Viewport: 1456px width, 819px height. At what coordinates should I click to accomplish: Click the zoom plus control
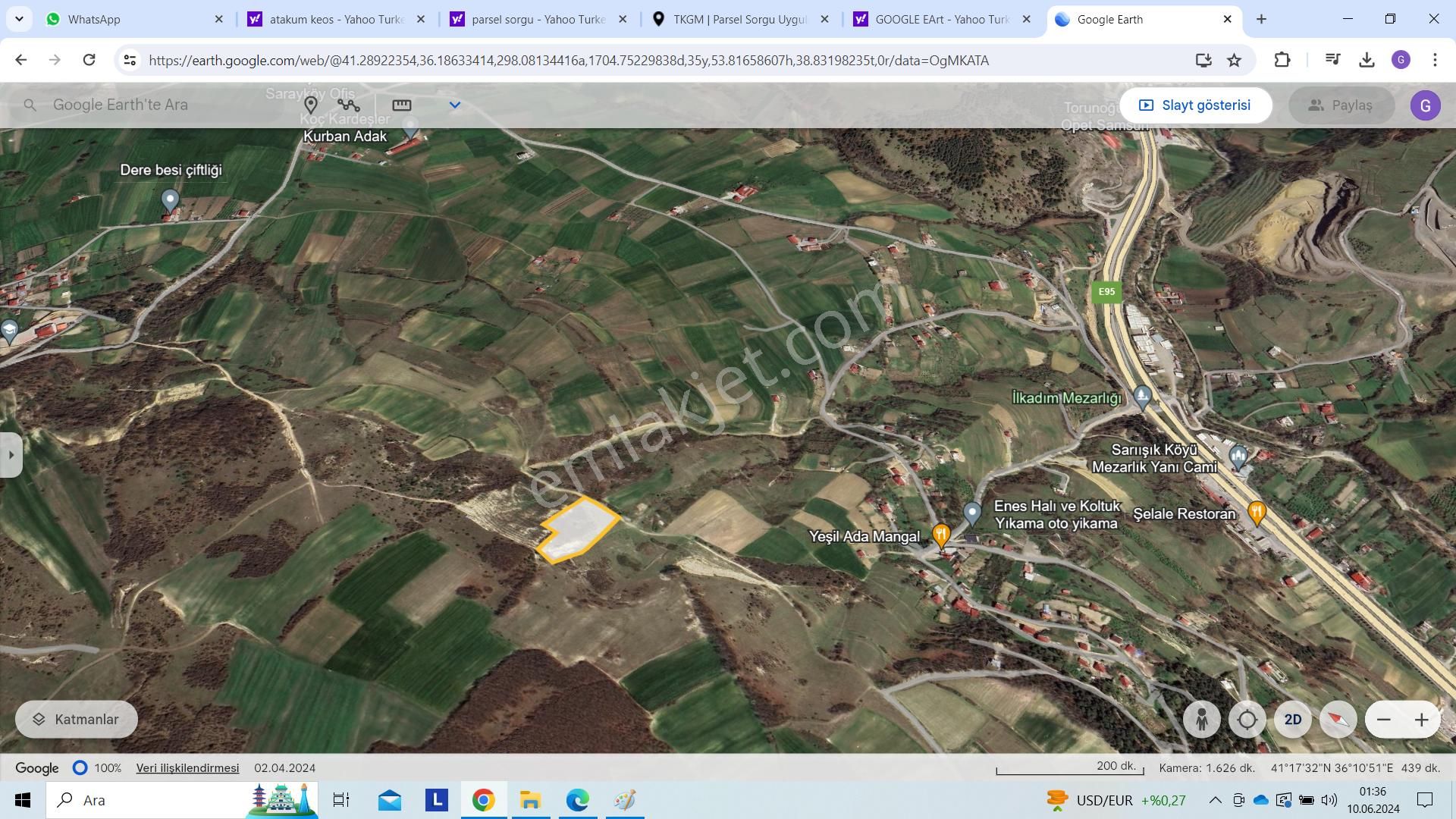(1423, 719)
